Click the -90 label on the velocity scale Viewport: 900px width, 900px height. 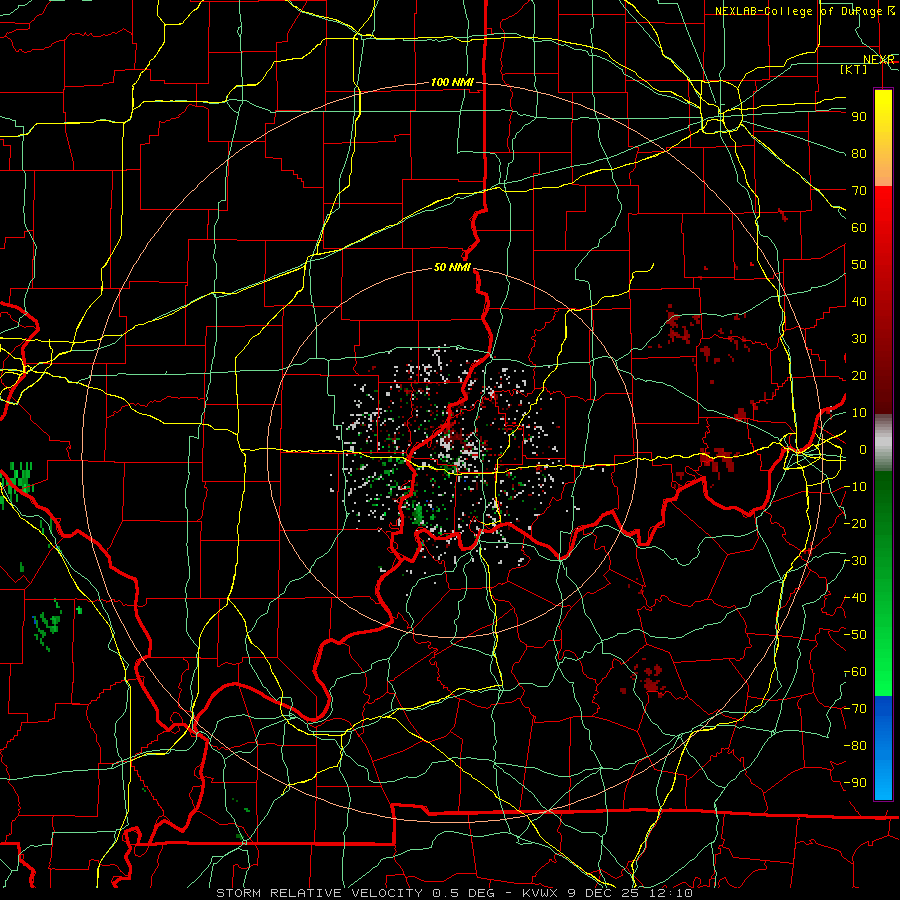tap(856, 783)
